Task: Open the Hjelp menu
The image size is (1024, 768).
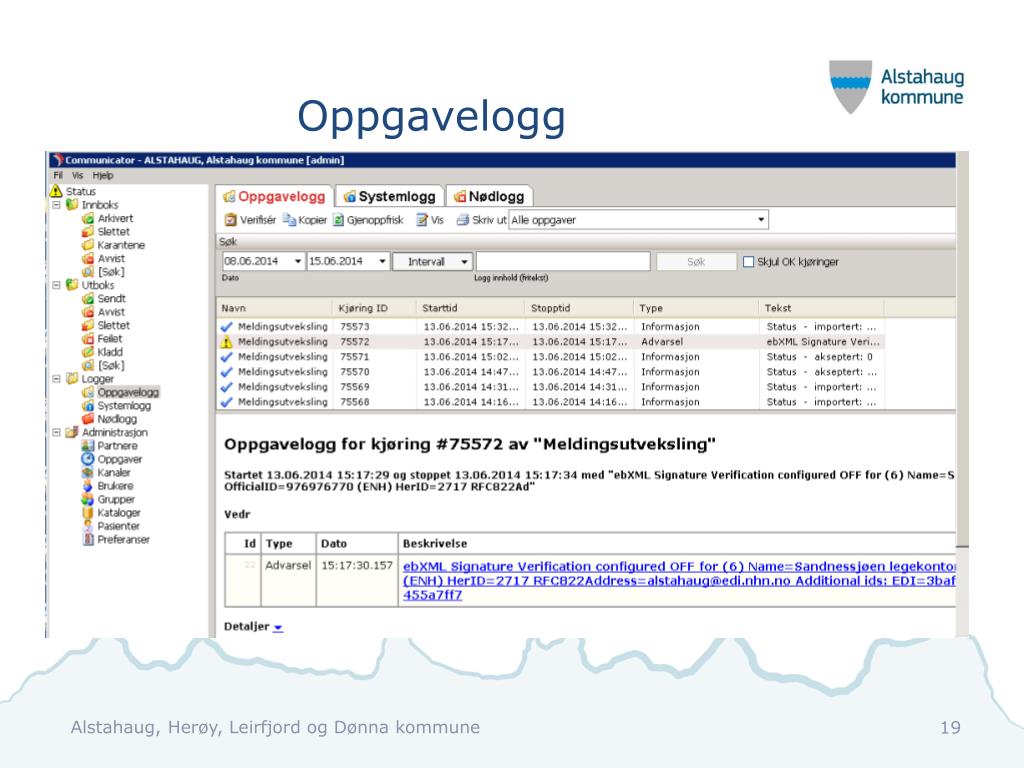Action: click(x=103, y=175)
